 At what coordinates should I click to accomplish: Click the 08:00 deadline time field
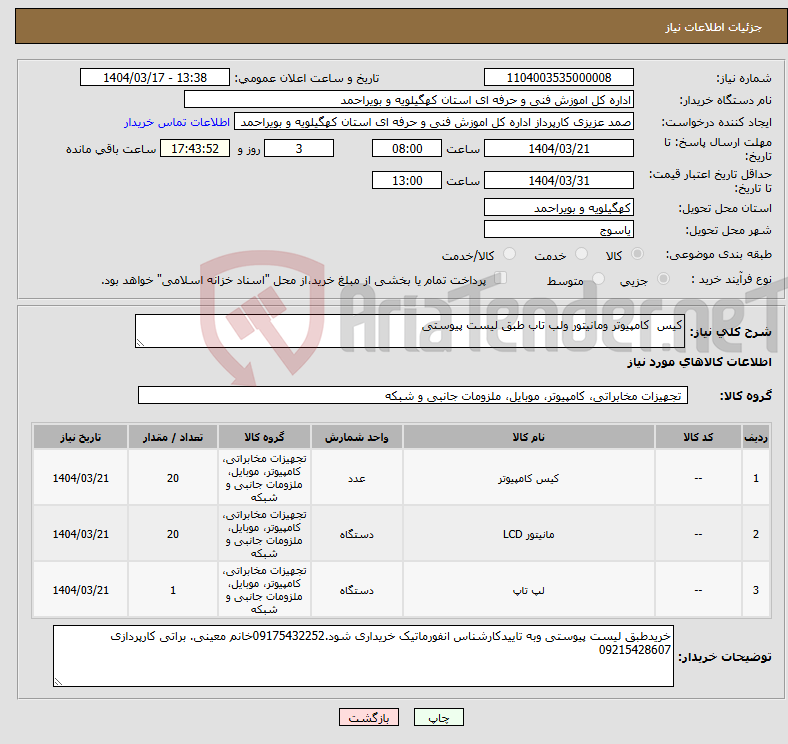click(407, 148)
